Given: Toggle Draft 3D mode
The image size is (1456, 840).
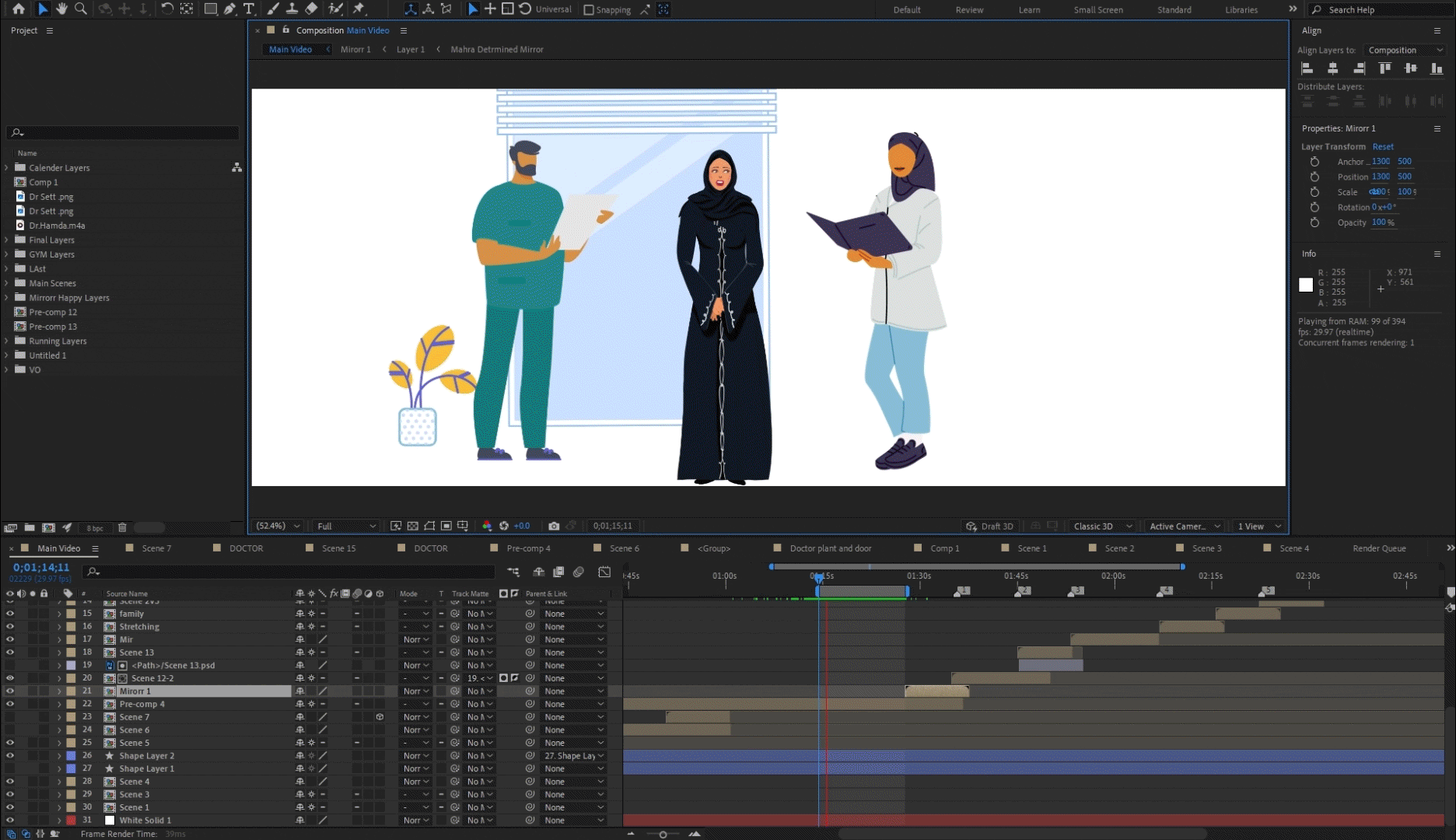Looking at the screenshot, I should (x=989, y=527).
